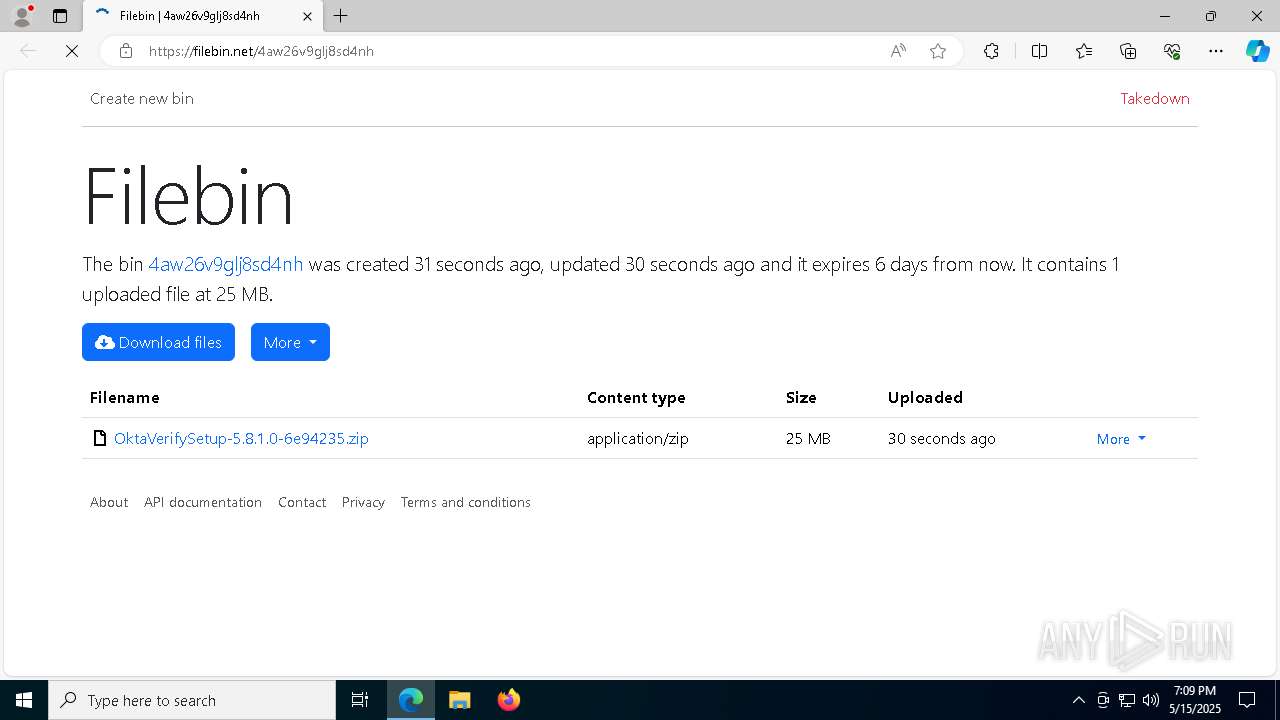This screenshot has width=1280, height=720.
Task: Open Edge Settings and more menu
Action: [1216, 51]
